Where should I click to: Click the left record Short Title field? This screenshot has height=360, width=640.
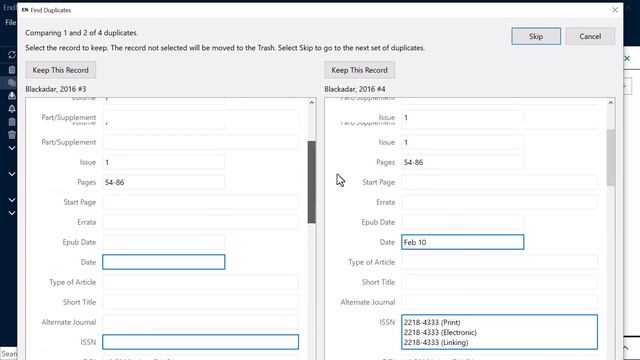coord(200,302)
